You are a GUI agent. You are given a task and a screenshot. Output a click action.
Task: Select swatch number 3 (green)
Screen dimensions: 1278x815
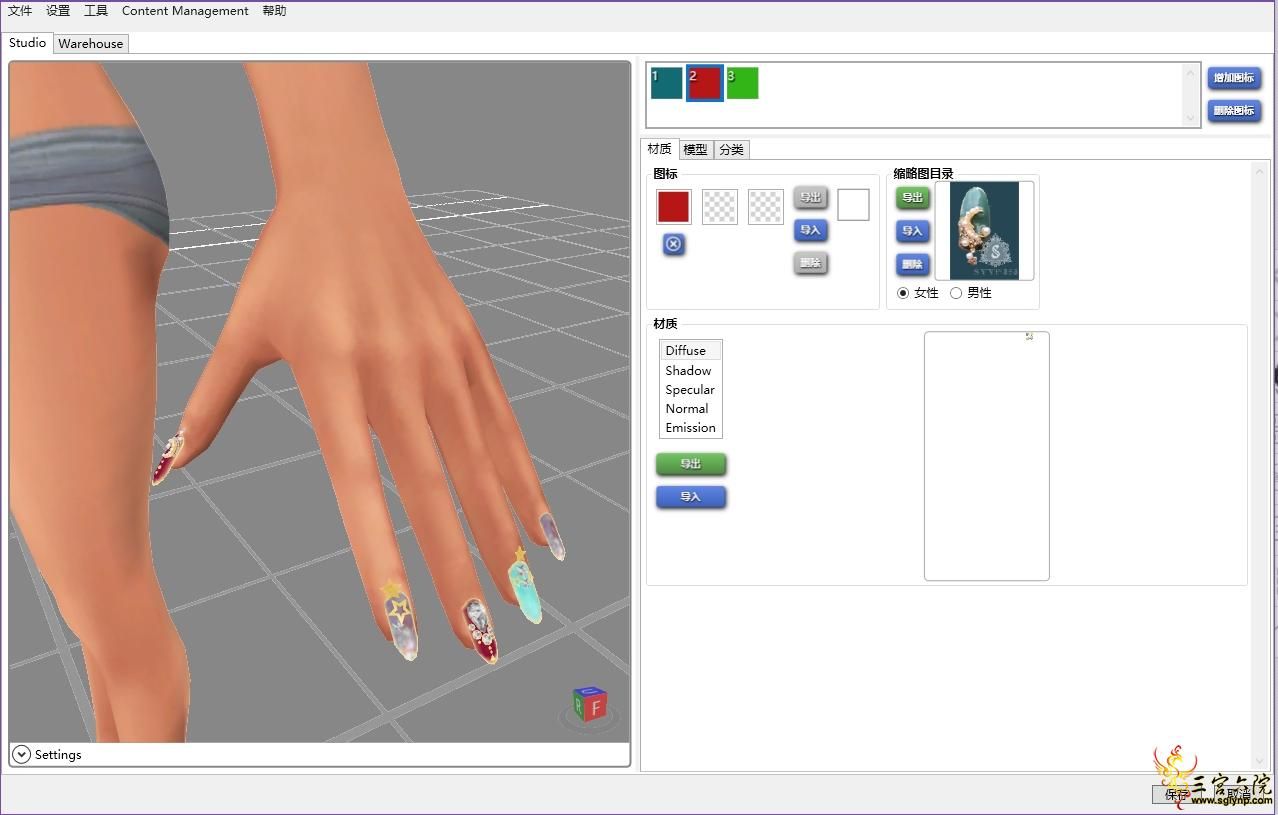click(x=743, y=83)
